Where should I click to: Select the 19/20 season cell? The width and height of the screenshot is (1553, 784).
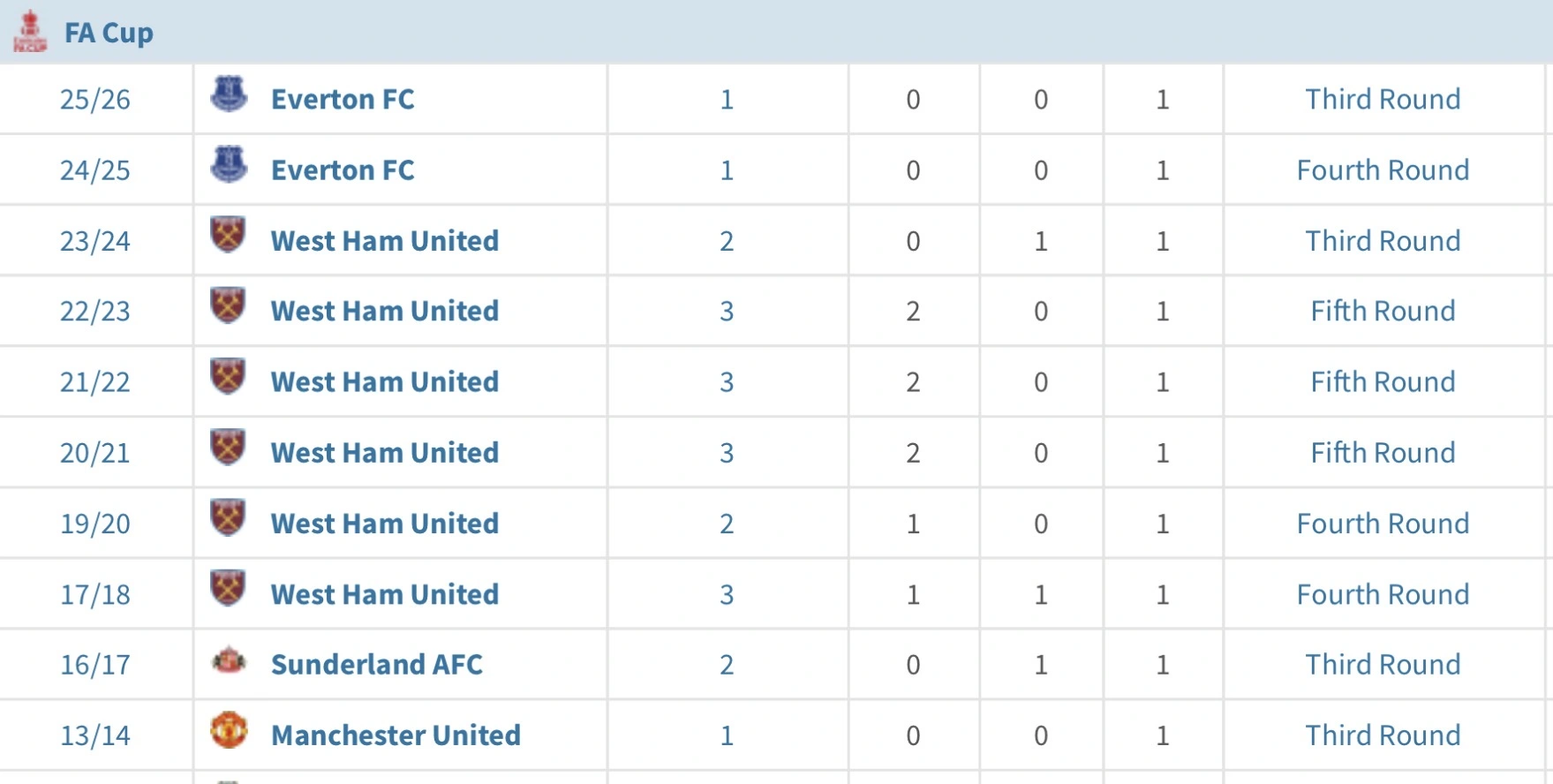click(95, 524)
